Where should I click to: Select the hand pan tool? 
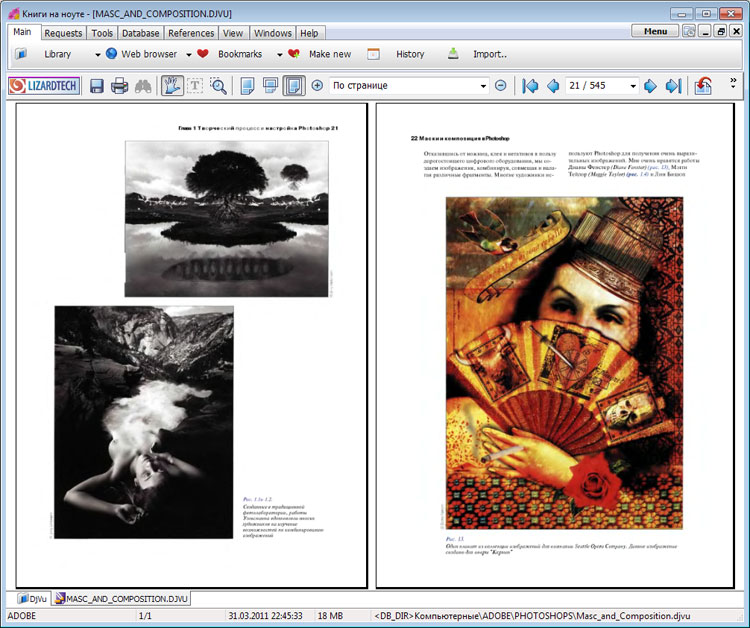[x=172, y=86]
